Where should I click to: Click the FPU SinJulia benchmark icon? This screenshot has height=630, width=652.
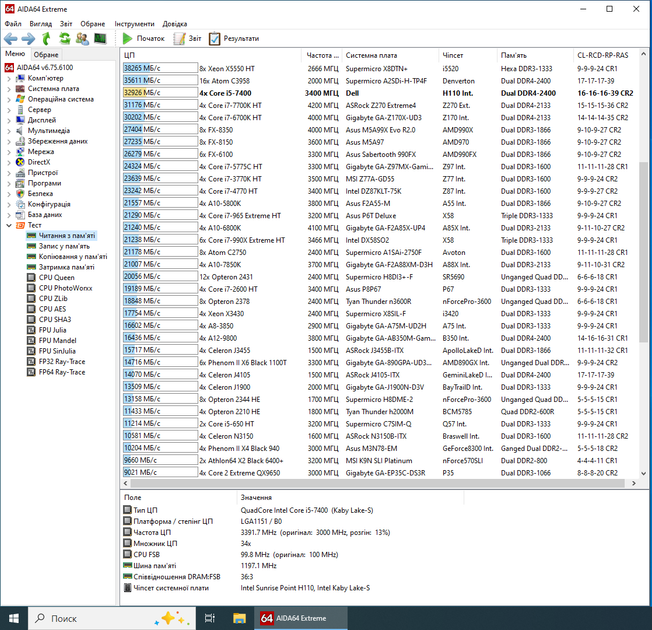[x=31, y=351]
